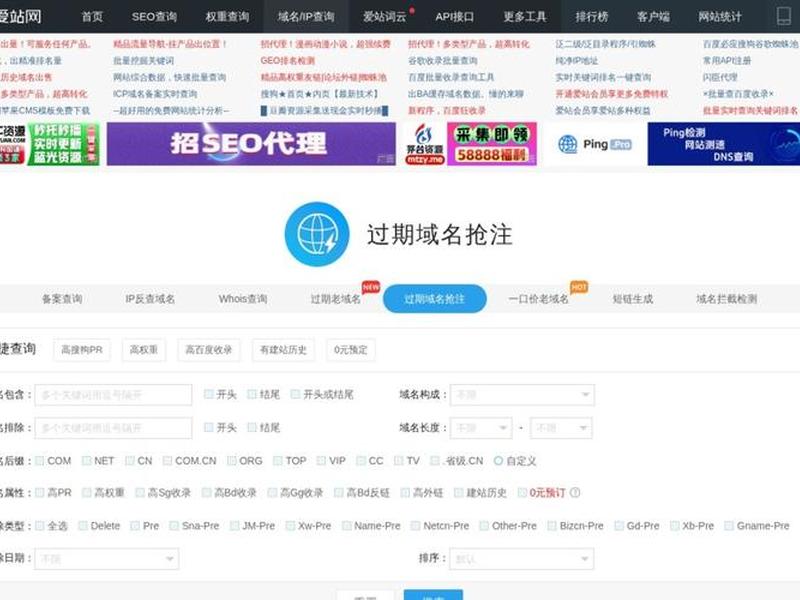
Task: Click the globe logo beside 过期域名抢注
Action: [317, 234]
